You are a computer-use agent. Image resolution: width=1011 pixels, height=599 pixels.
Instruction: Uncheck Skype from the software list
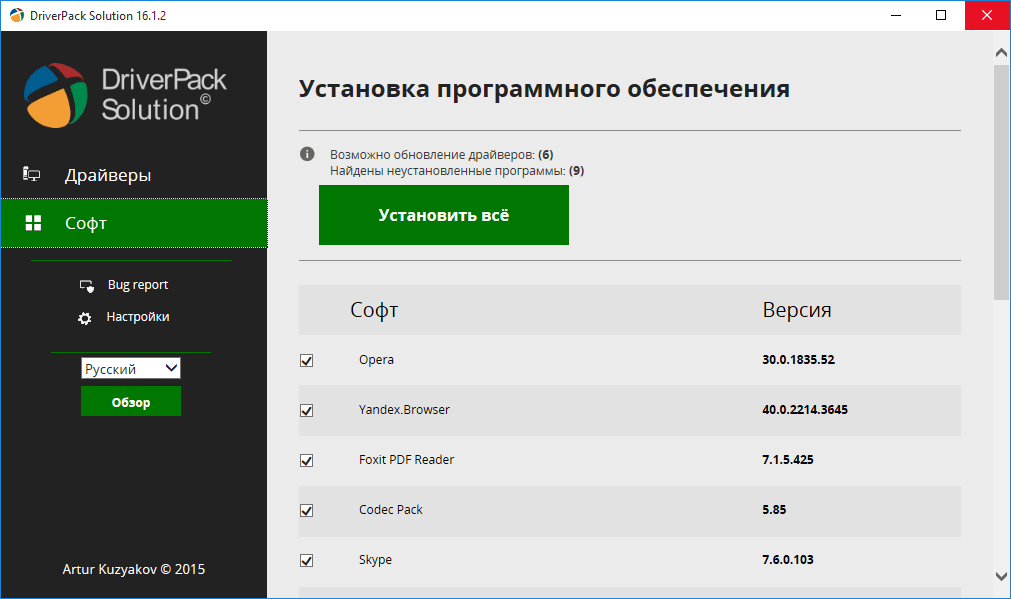point(306,560)
